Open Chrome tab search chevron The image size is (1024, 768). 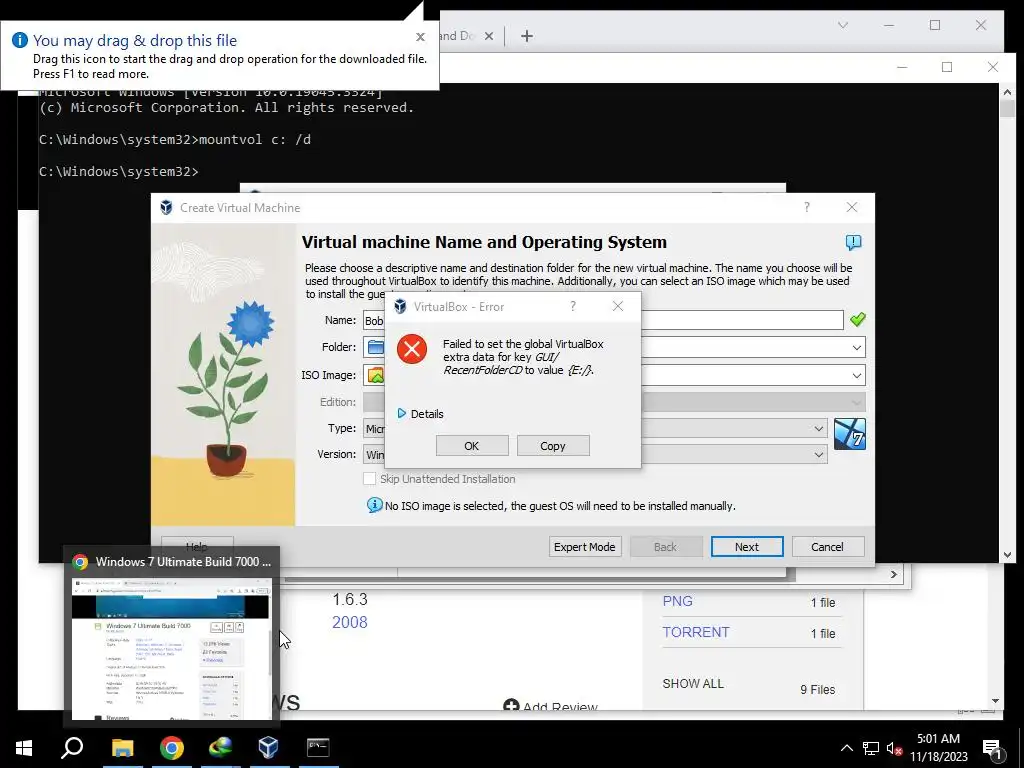843,25
